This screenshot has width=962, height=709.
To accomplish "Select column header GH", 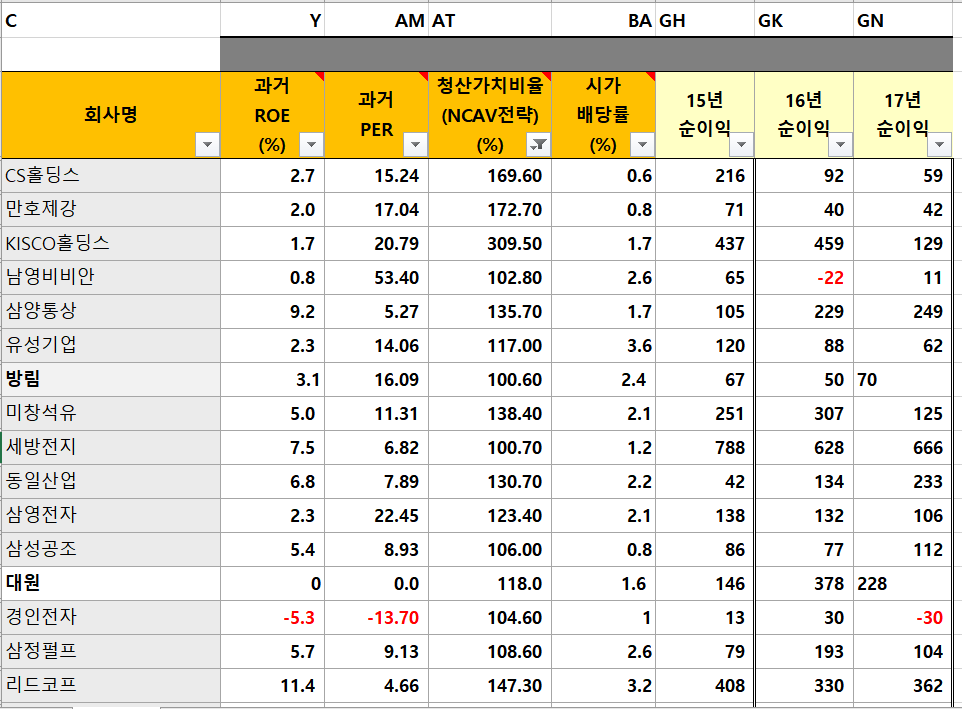I will coord(705,21).
